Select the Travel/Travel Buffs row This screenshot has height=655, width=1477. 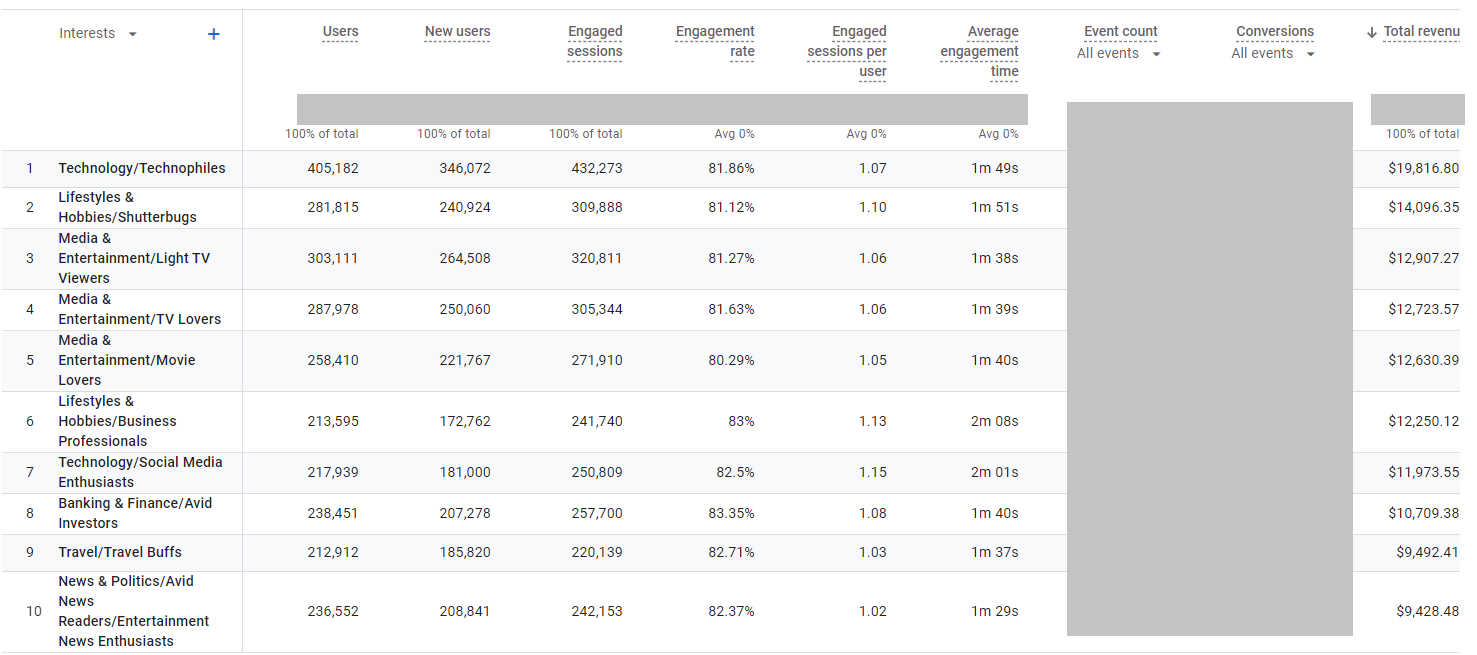tap(120, 552)
